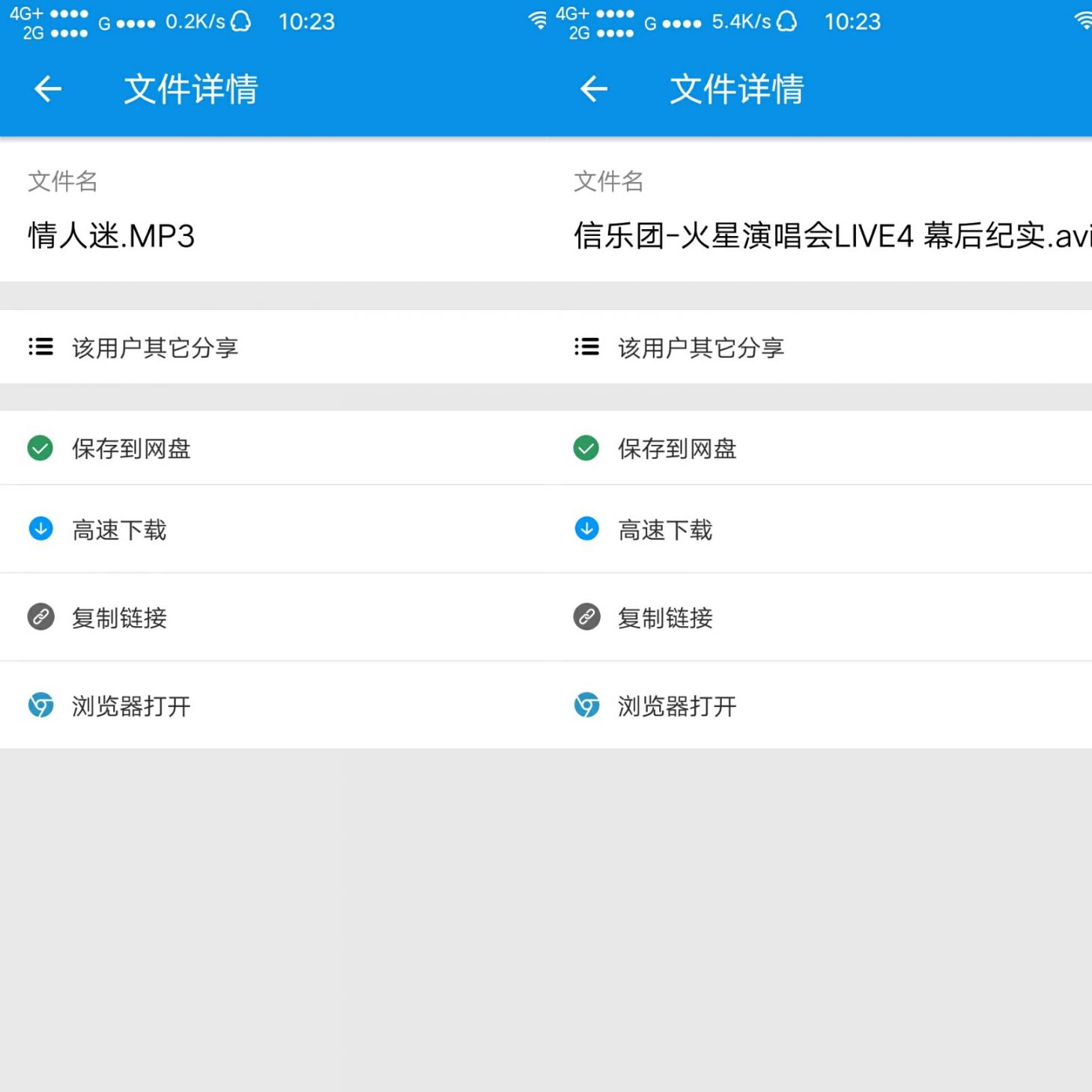Tap blue download icon for 高速下载 on left screen
This screenshot has width=1092, height=1092.
pos(40,529)
